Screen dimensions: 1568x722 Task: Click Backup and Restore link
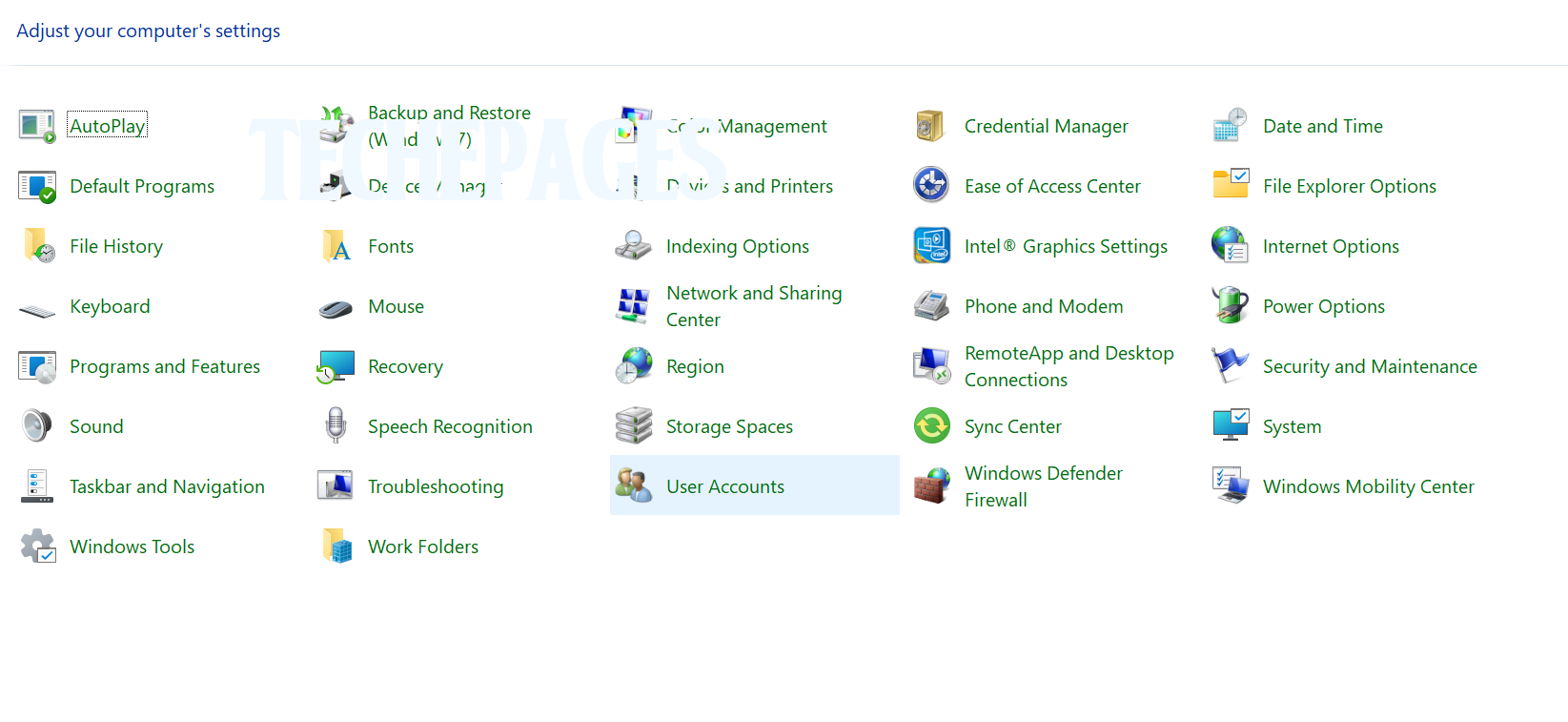449,126
